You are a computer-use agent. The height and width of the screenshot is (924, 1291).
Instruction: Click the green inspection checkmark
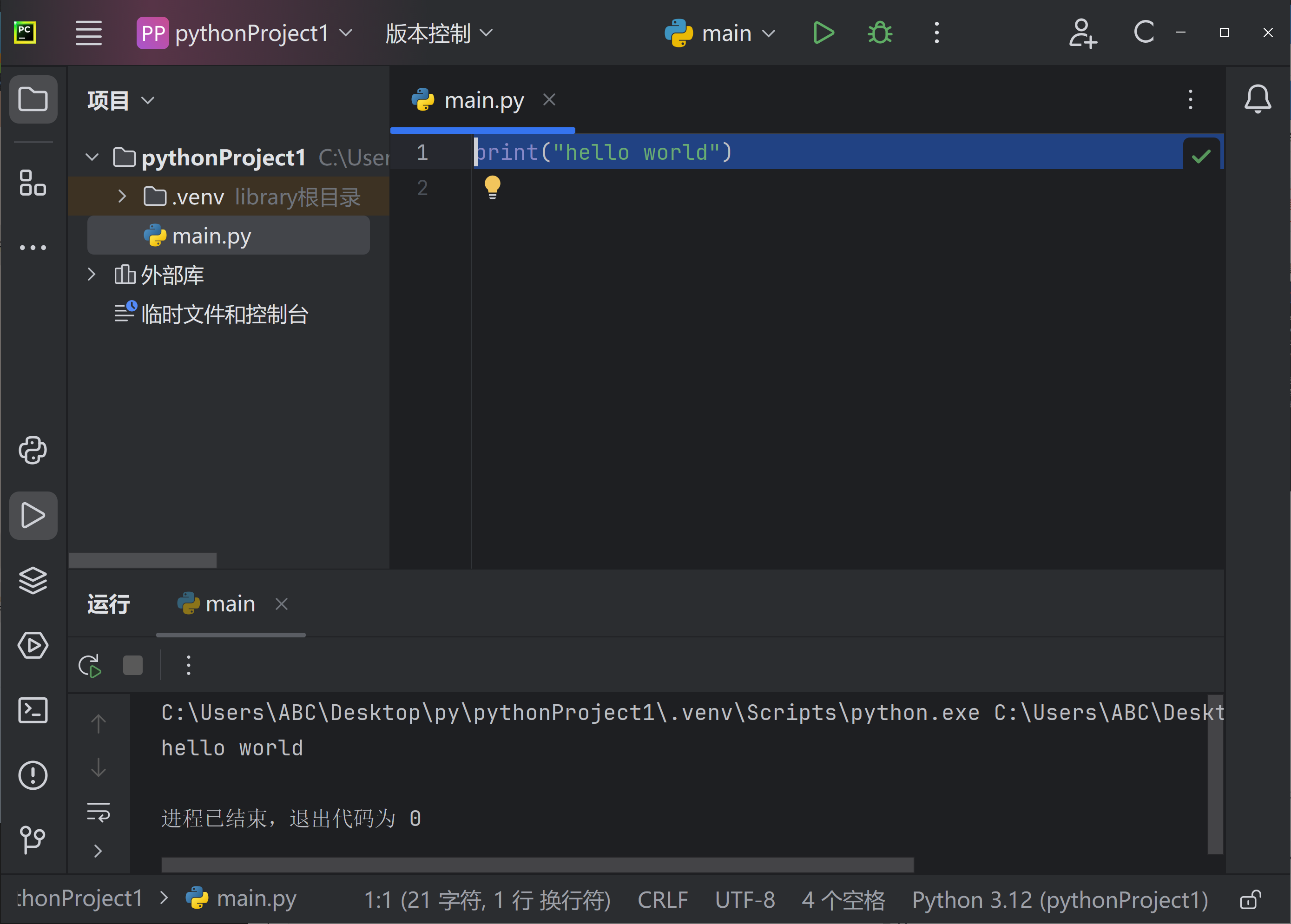tap(1201, 156)
